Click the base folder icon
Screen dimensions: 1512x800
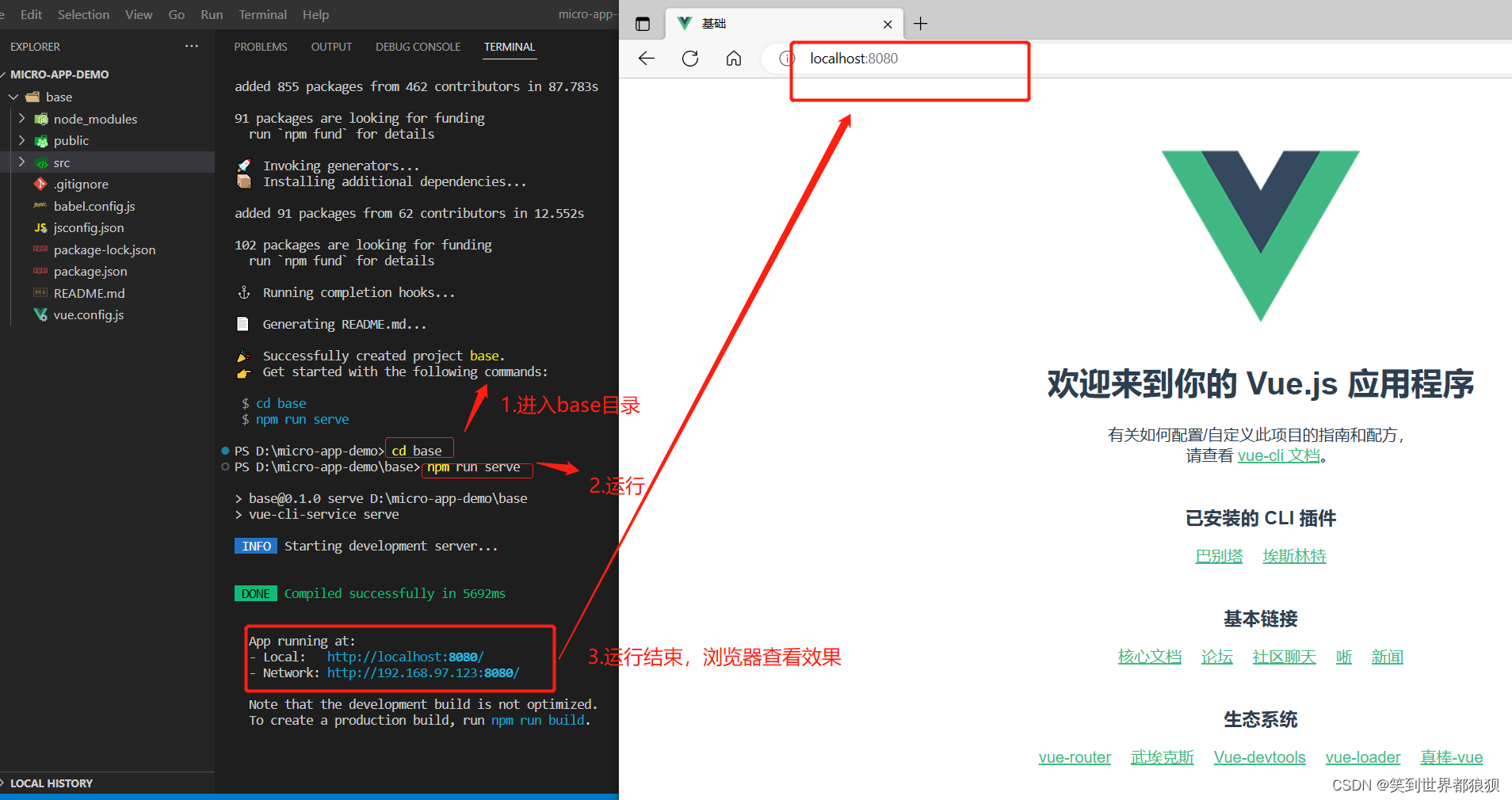coord(32,97)
